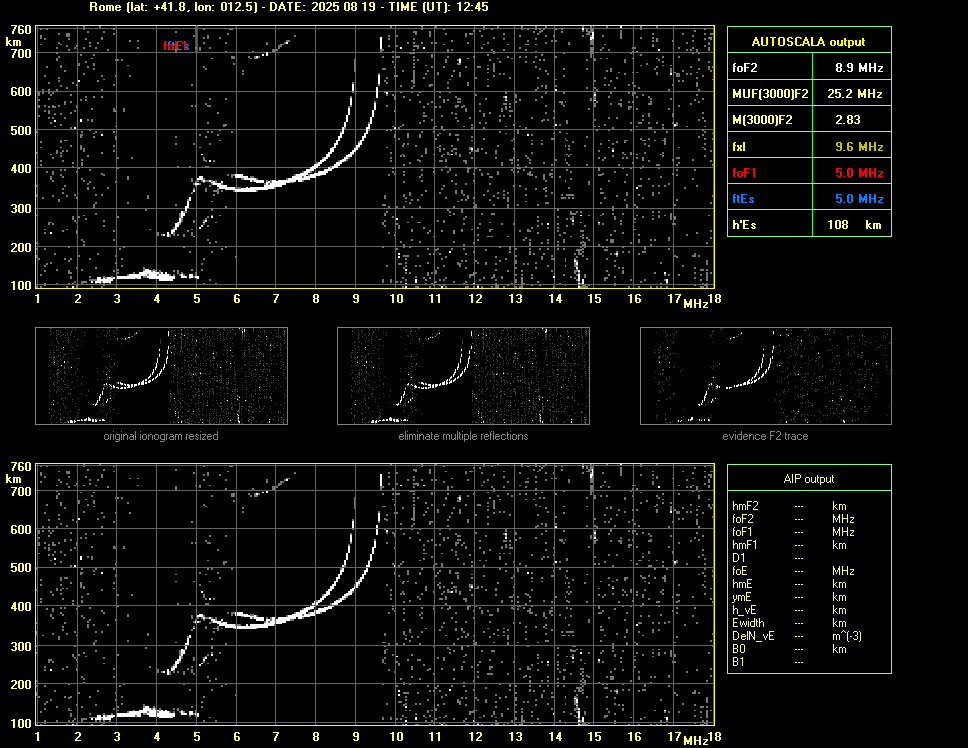This screenshot has height=748, width=968.
Task: Open the 'original ionogram resized' thumbnail
Action: (x=161, y=376)
